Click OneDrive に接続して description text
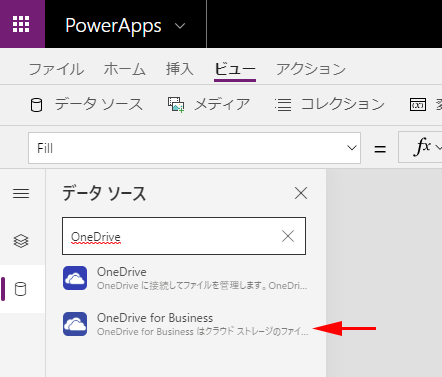This screenshot has width=442, height=377. click(x=202, y=286)
